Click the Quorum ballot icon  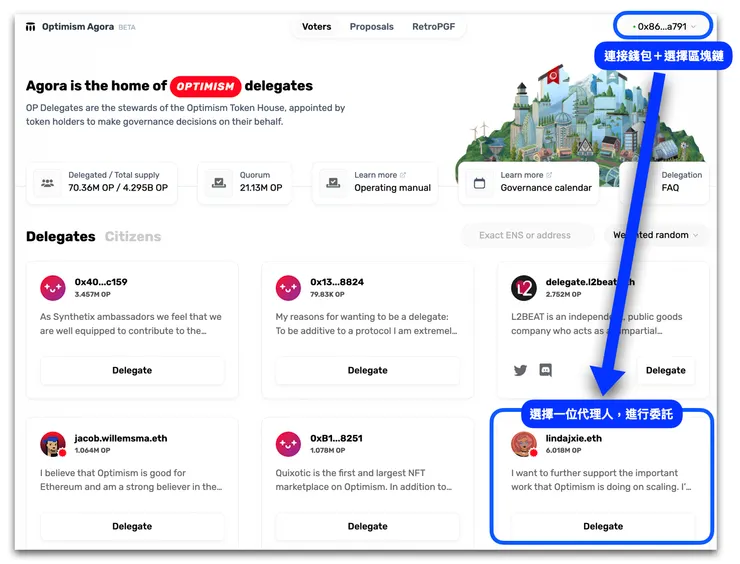[219, 183]
